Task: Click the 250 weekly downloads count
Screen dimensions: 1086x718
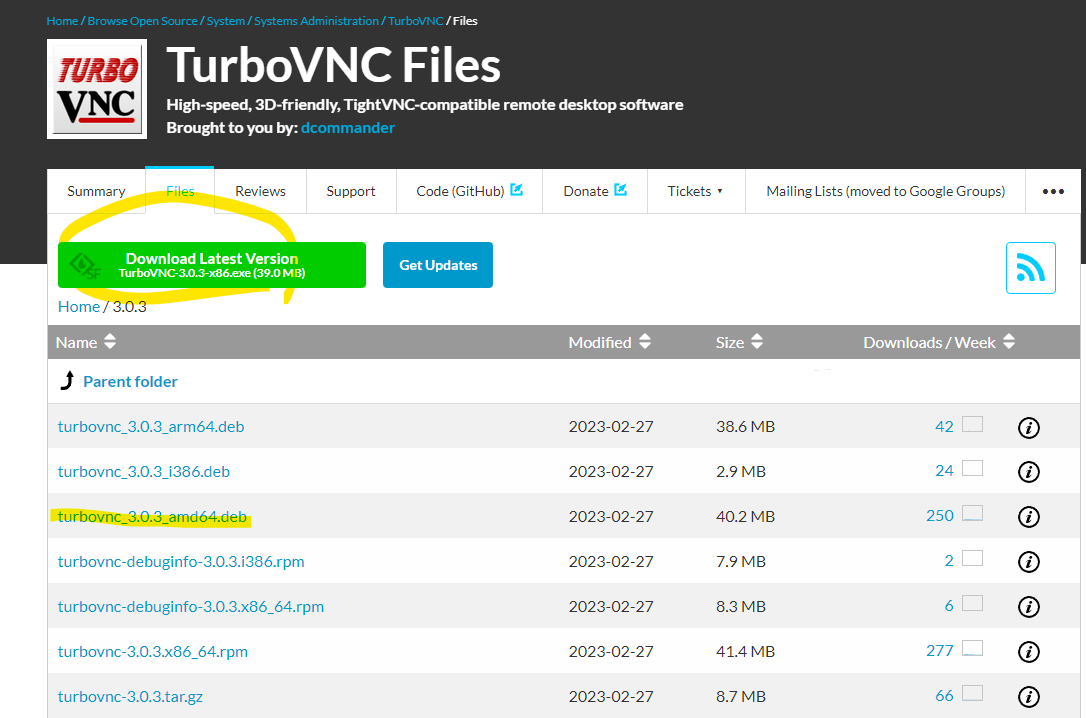Action: 940,516
